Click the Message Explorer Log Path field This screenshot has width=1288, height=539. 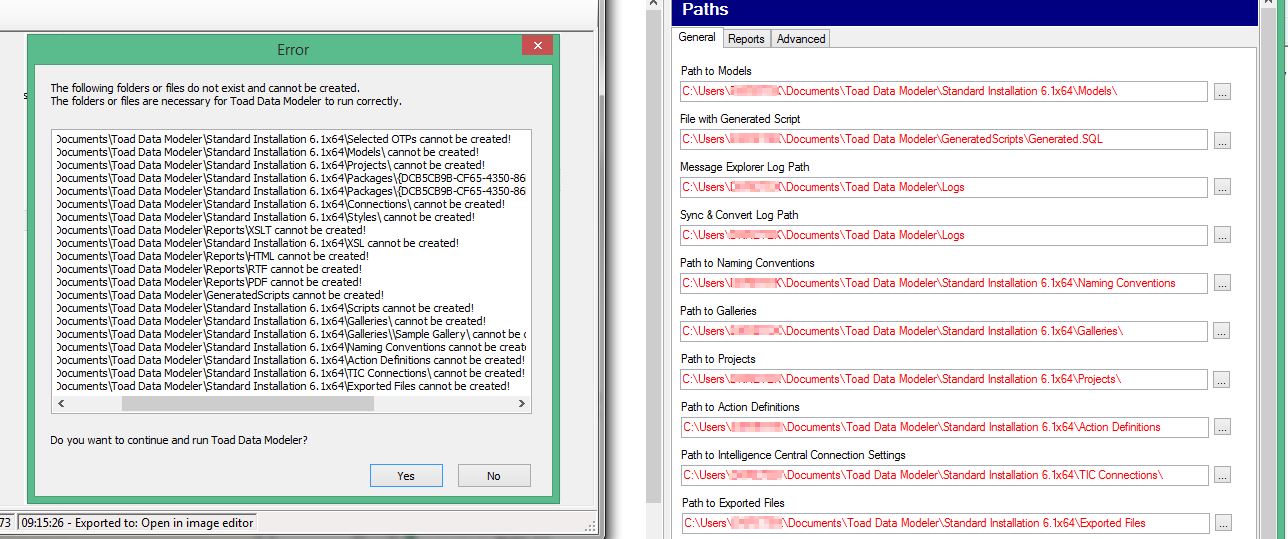(943, 187)
